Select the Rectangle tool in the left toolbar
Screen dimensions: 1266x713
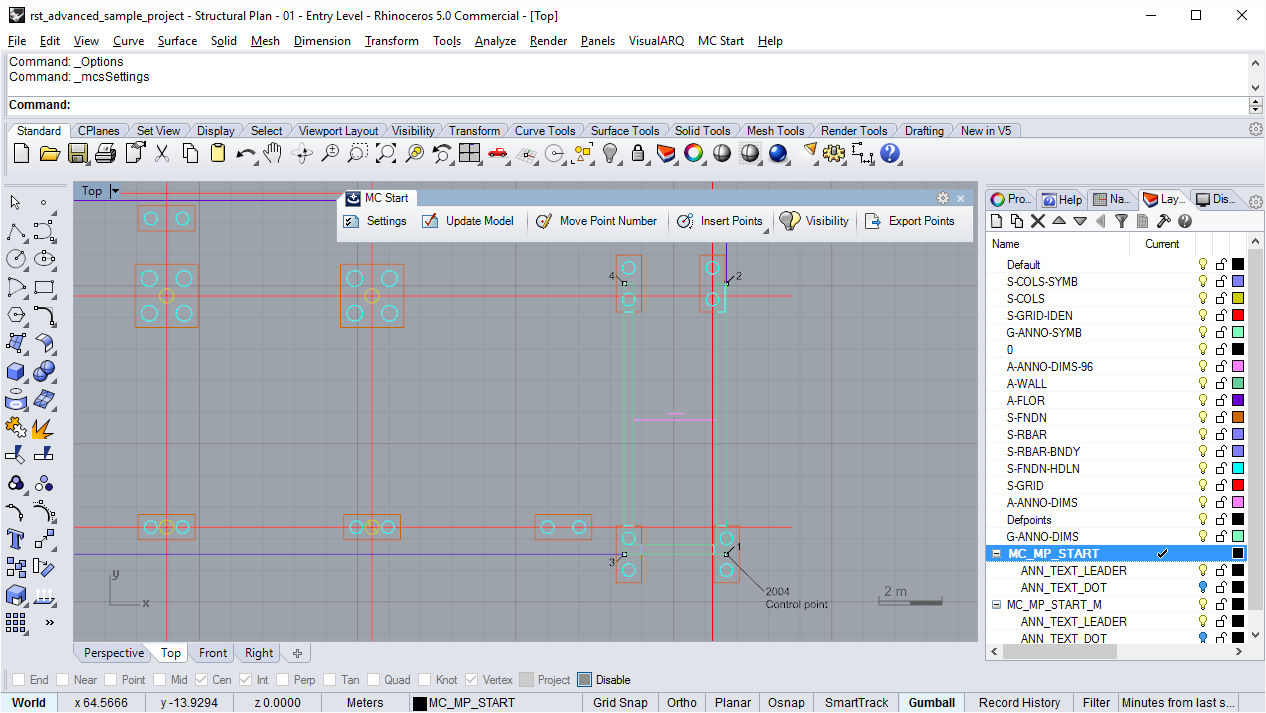pyautogui.click(x=44, y=288)
